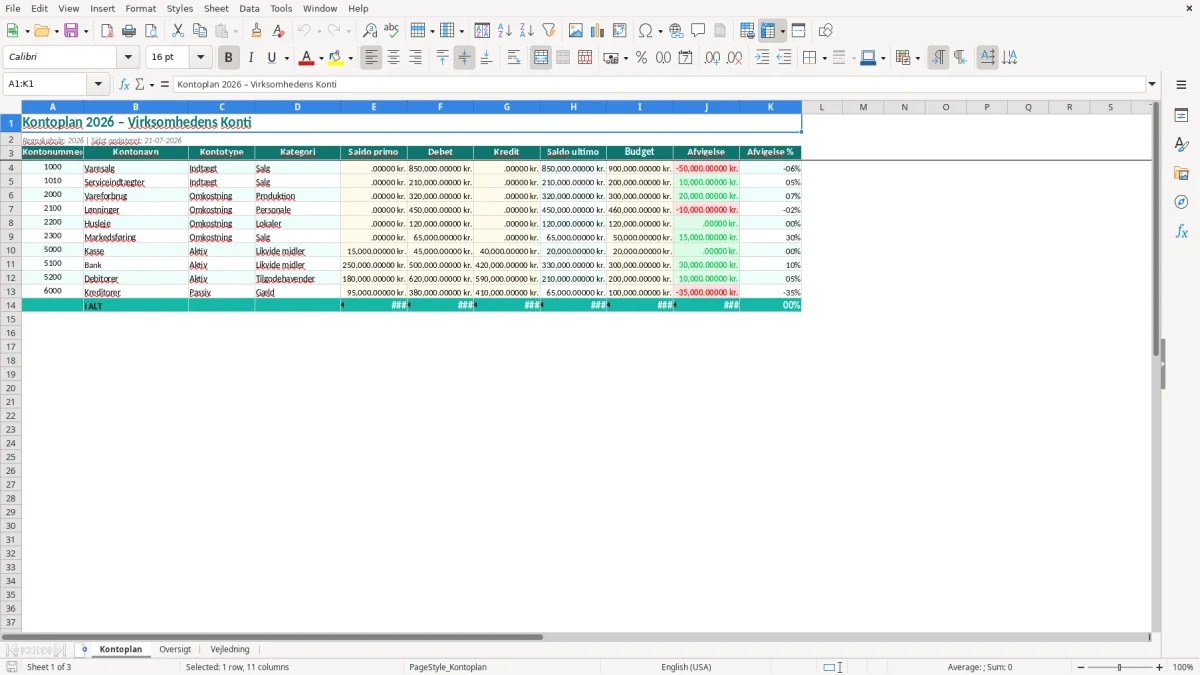Insert an image
Screen dimensions: 1200x675
575,31
